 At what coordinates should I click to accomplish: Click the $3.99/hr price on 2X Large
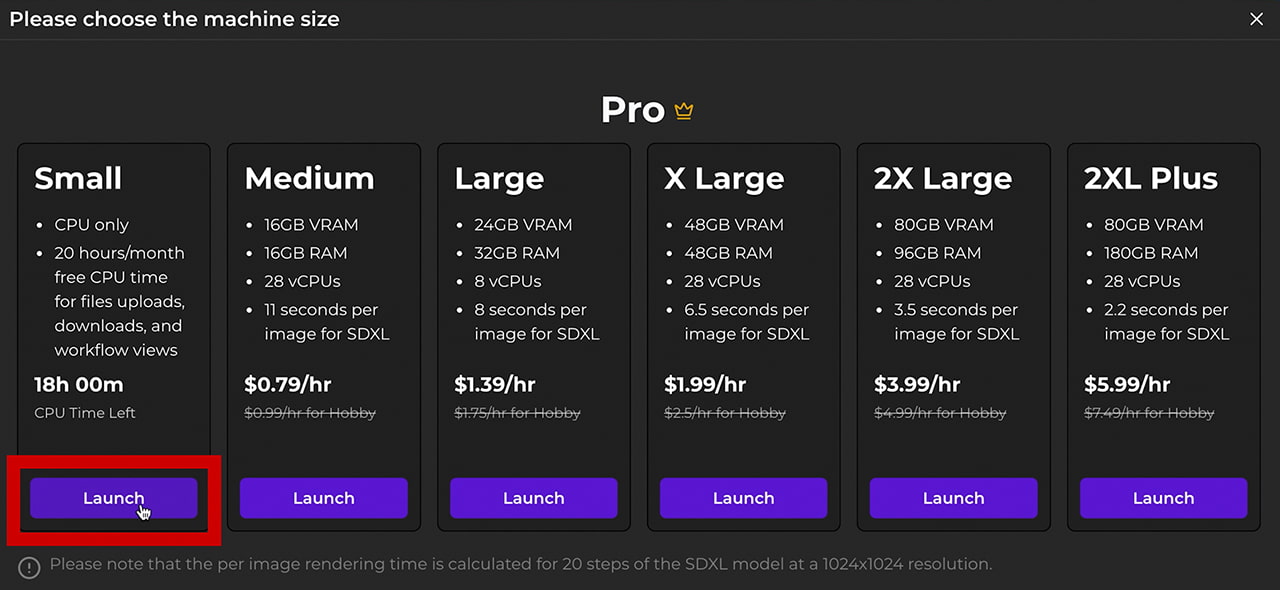[x=917, y=385]
